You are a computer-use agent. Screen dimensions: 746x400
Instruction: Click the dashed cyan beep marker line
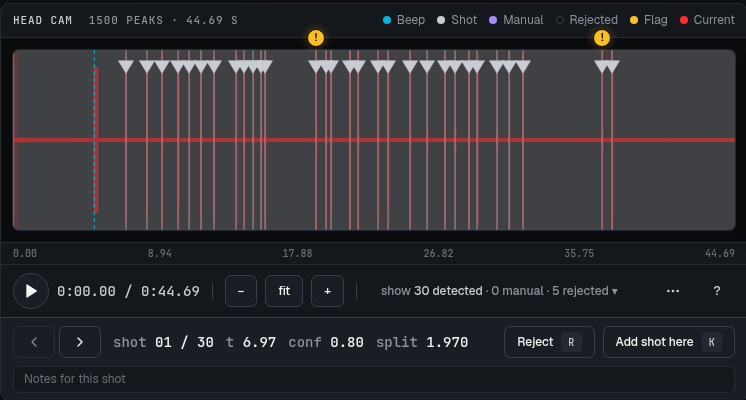point(94,139)
